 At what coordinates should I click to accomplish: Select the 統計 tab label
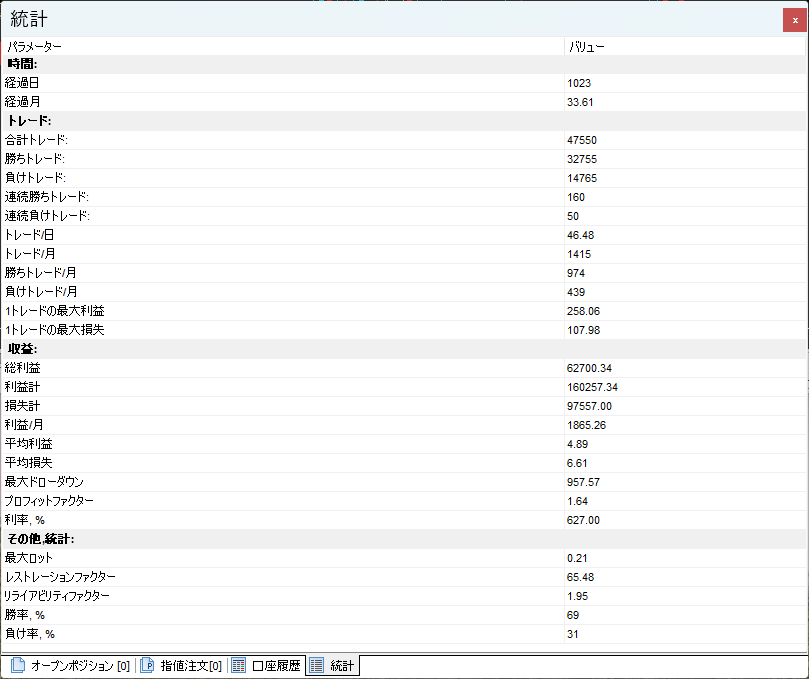(342, 666)
